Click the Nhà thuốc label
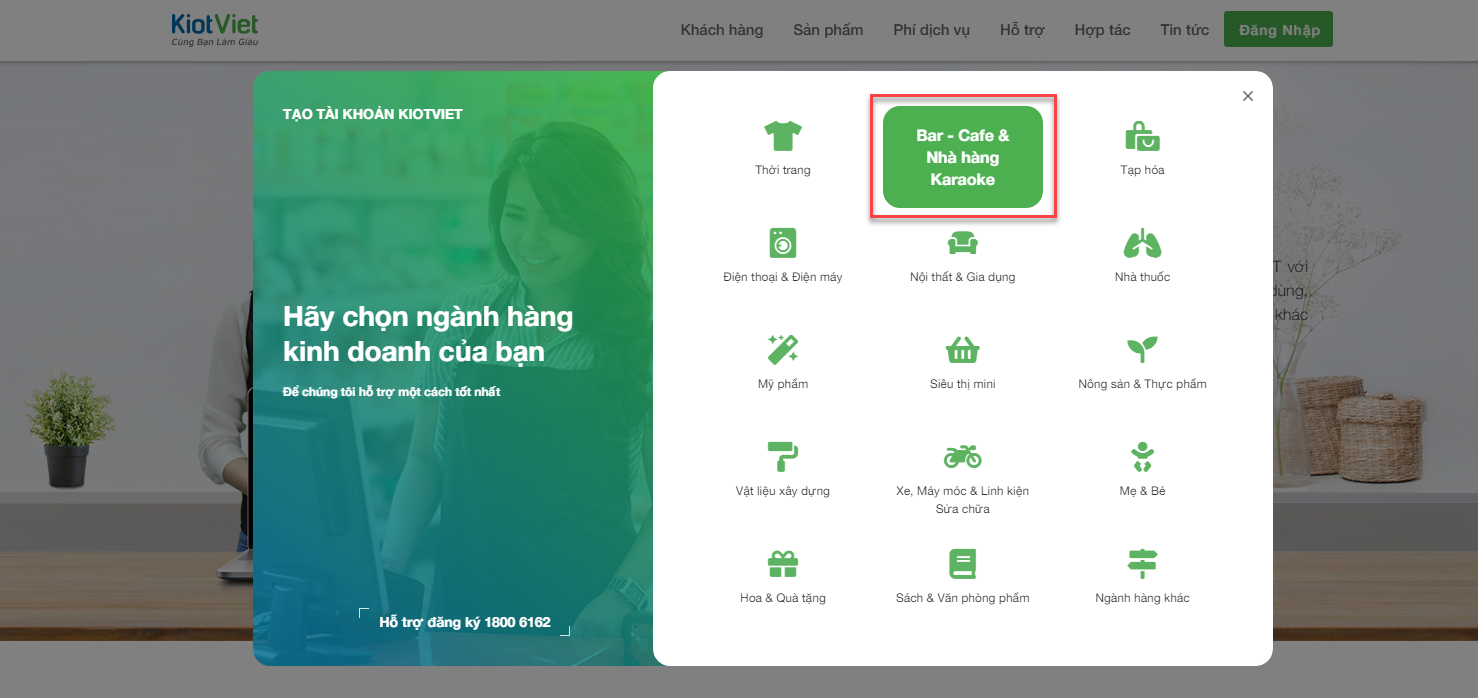Image resolution: width=1478 pixels, height=698 pixels. point(1142,277)
